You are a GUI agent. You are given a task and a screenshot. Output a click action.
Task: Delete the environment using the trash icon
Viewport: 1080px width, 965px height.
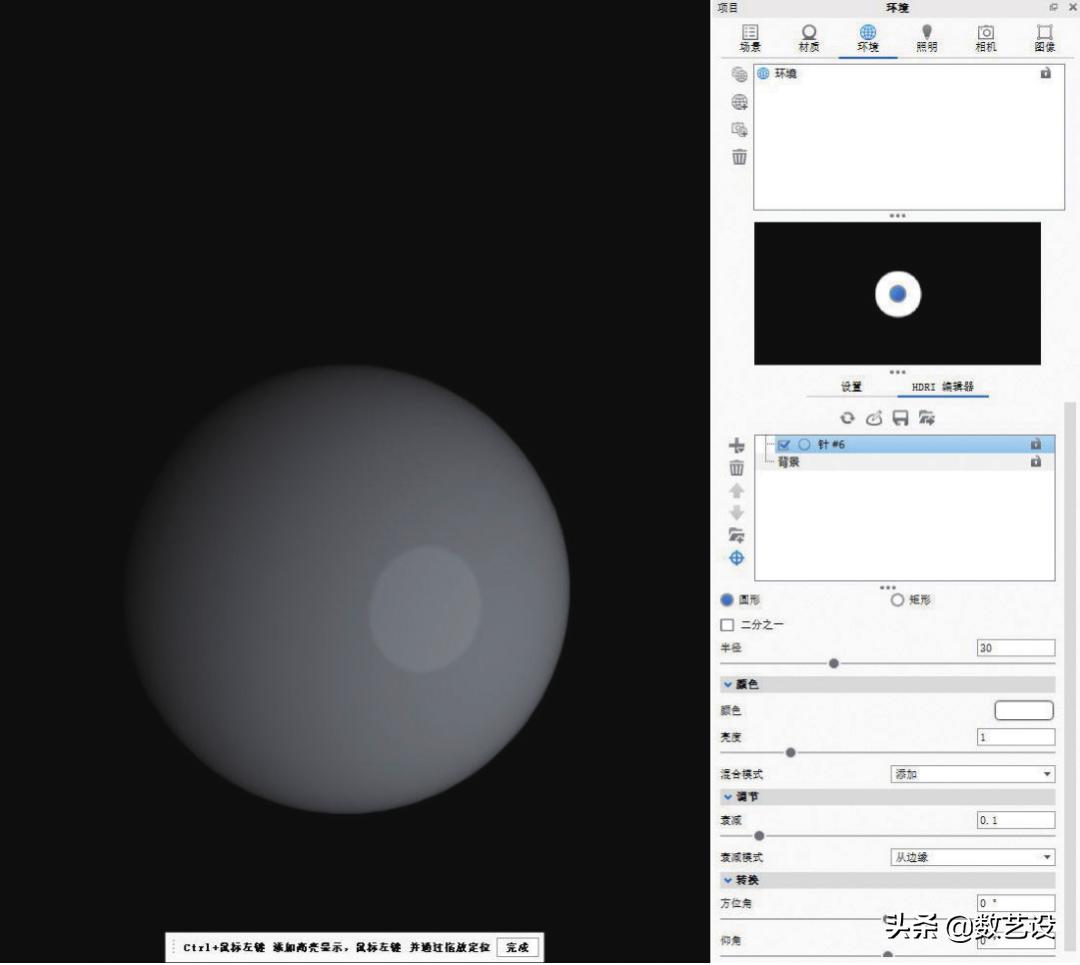pyautogui.click(x=738, y=157)
